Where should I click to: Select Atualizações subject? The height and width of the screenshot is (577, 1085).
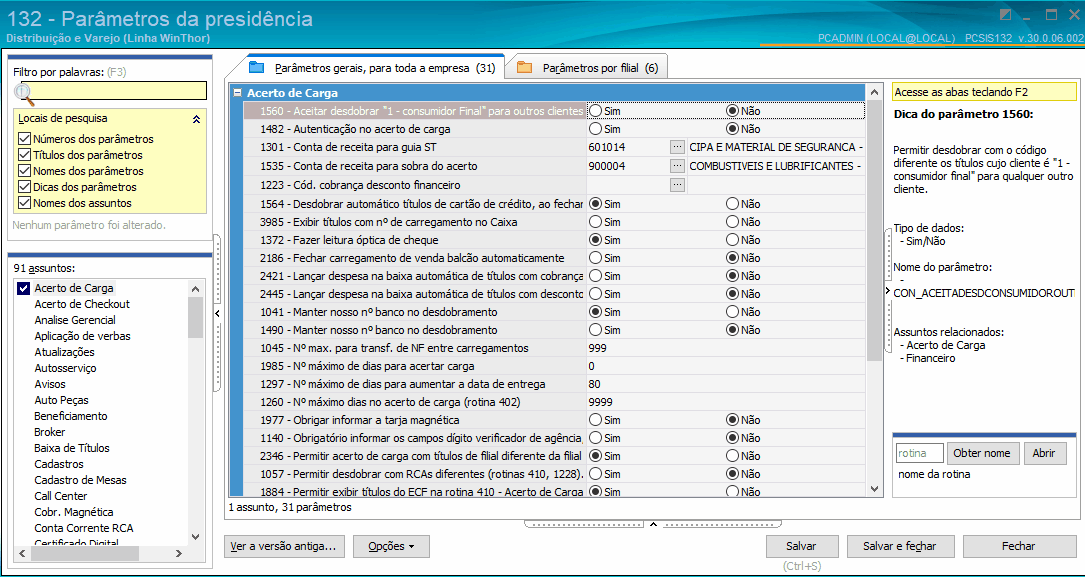pyautogui.click(x=64, y=352)
